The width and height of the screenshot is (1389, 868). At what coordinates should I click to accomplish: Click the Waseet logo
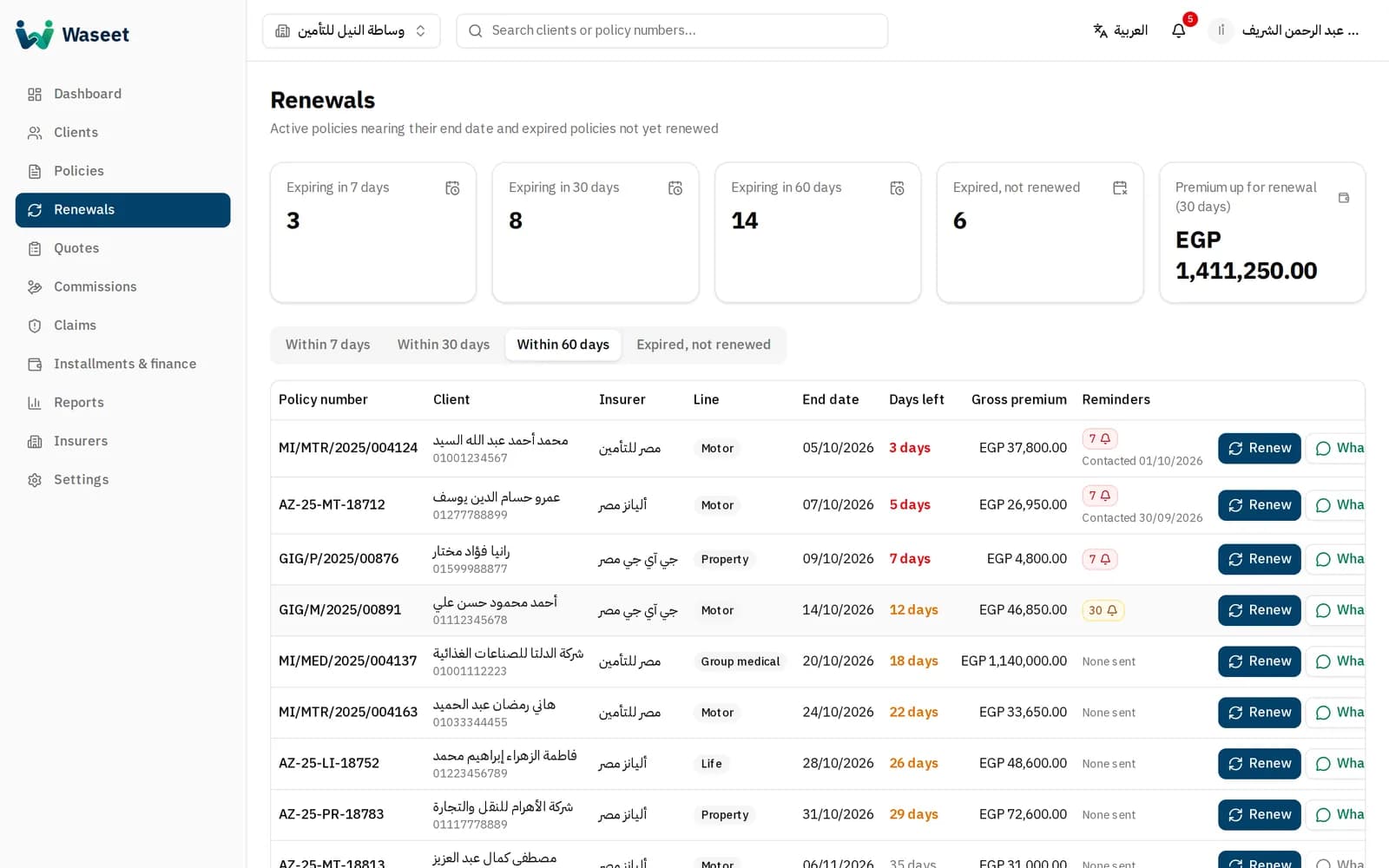[x=73, y=35]
